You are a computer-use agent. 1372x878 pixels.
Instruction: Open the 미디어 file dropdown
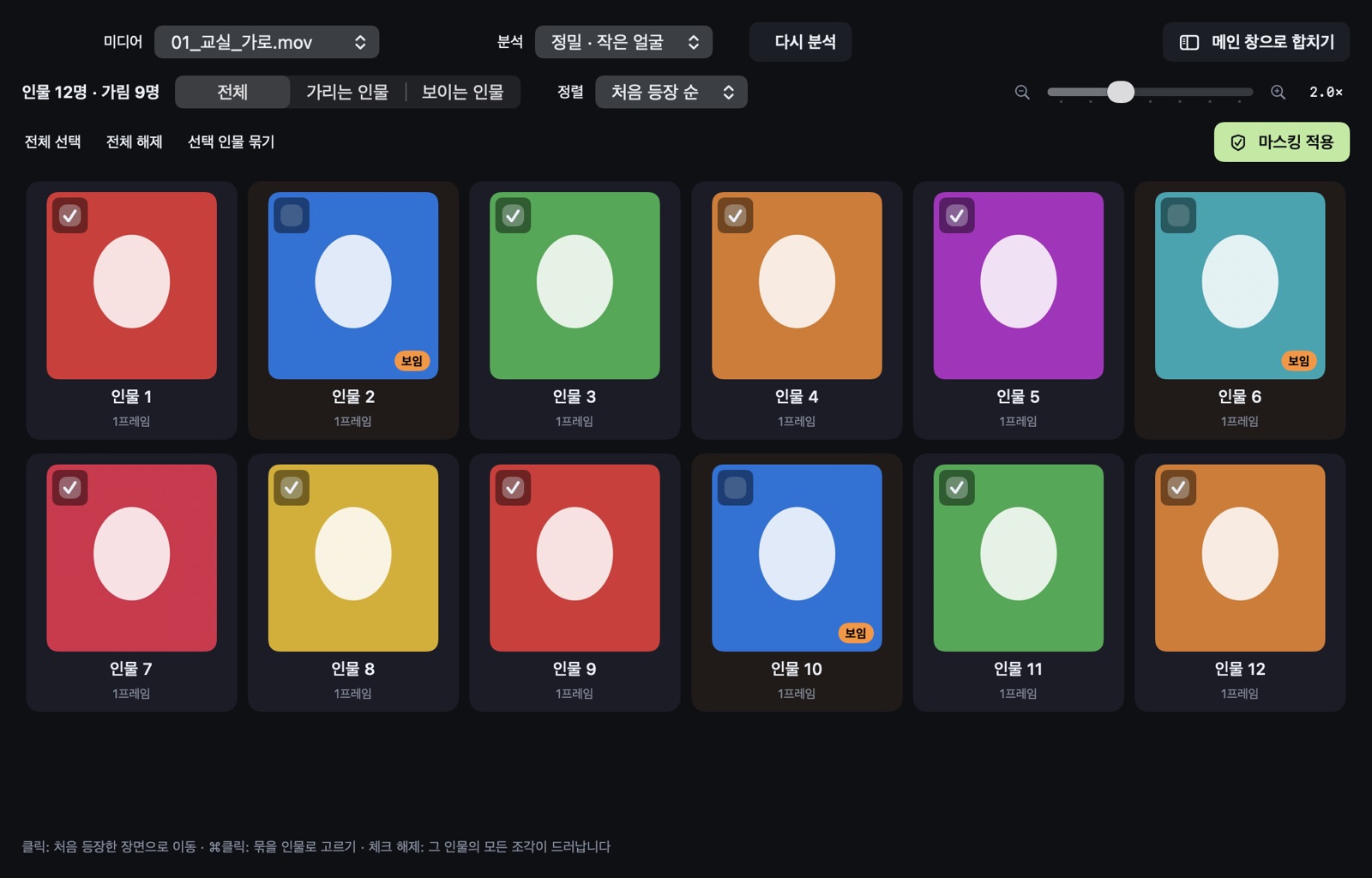267,42
